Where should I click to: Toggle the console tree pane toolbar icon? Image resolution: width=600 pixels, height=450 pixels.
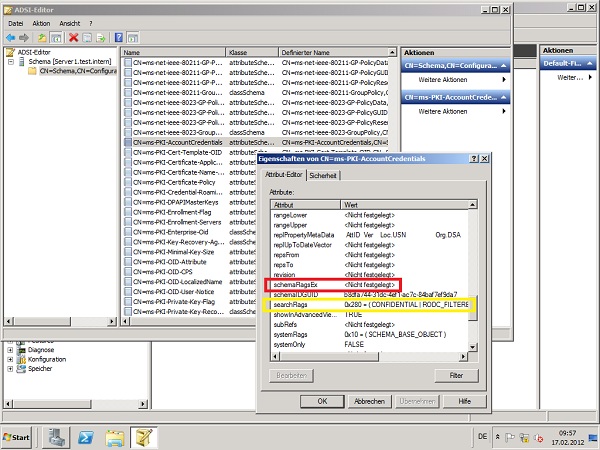point(56,38)
